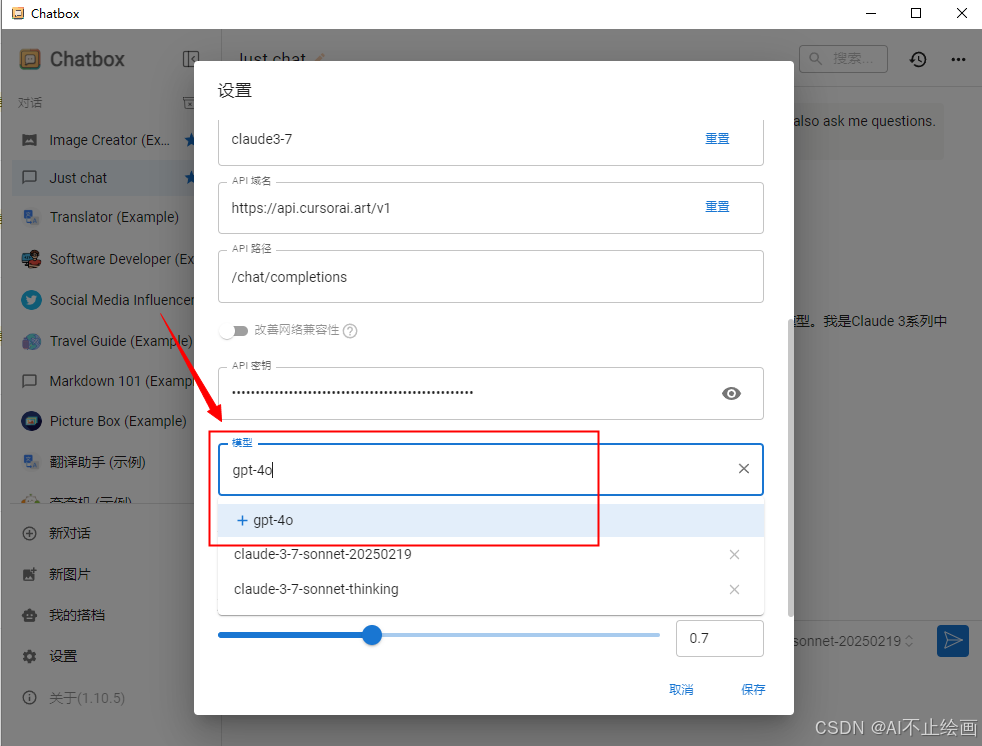Screen dimensions: 982x746
Task: Click the Translator avatar icon
Action: point(31,217)
